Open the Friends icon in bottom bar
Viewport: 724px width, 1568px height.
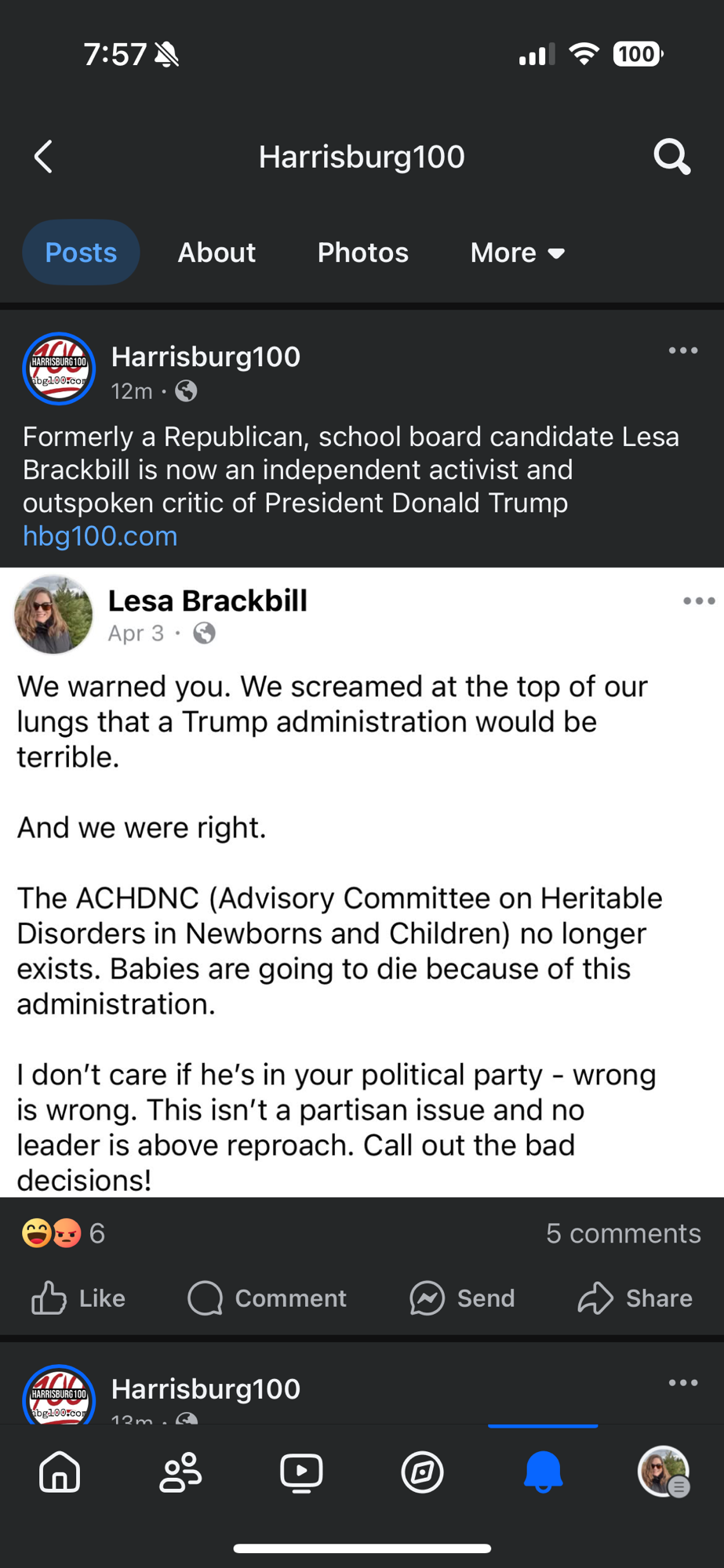(x=180, y=1472)
